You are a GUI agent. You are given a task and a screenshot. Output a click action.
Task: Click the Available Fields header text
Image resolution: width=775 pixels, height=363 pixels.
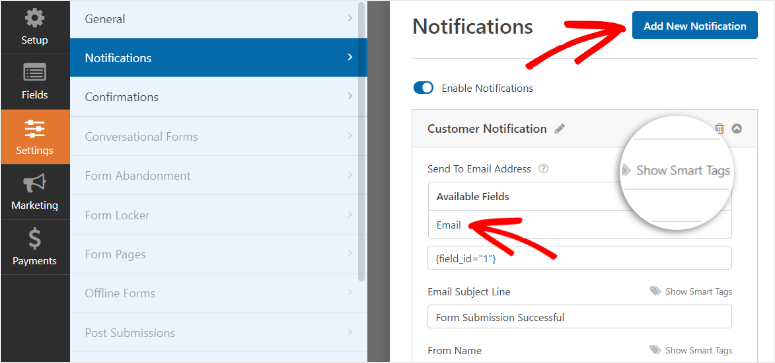[473, 196]
